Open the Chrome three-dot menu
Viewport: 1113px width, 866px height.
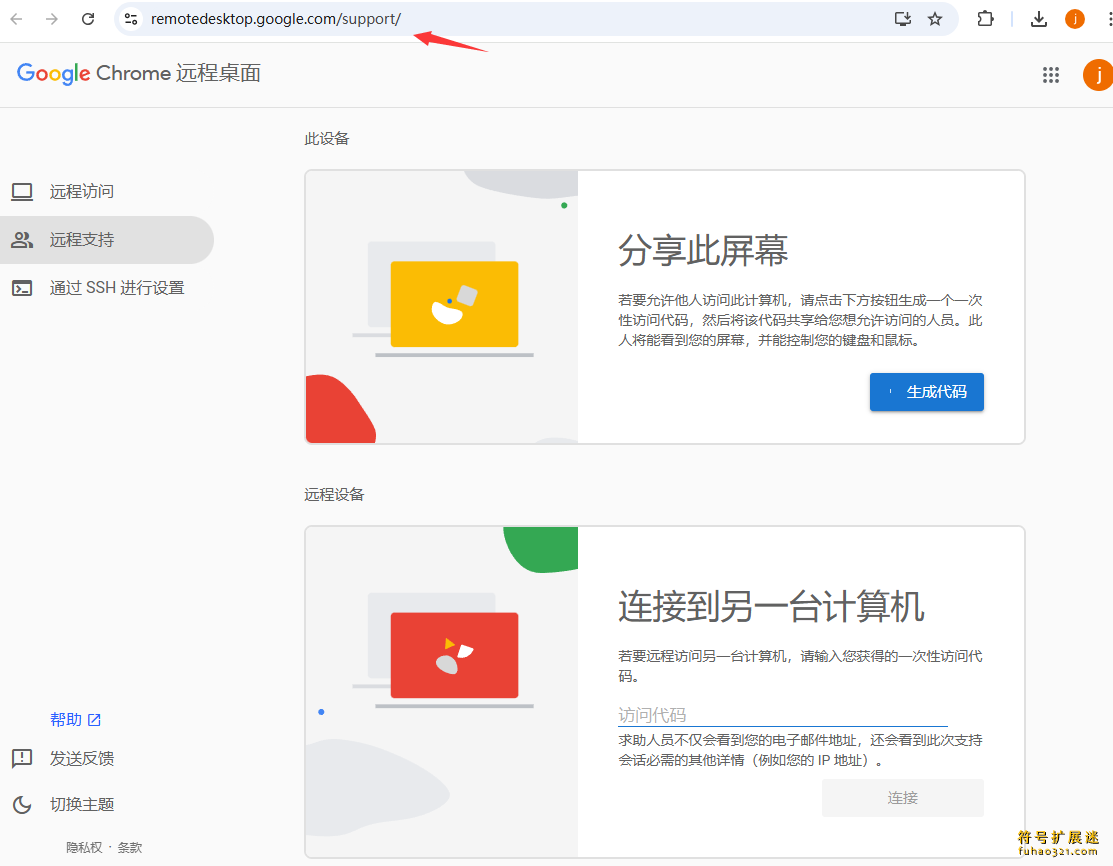coord(1109,19)
